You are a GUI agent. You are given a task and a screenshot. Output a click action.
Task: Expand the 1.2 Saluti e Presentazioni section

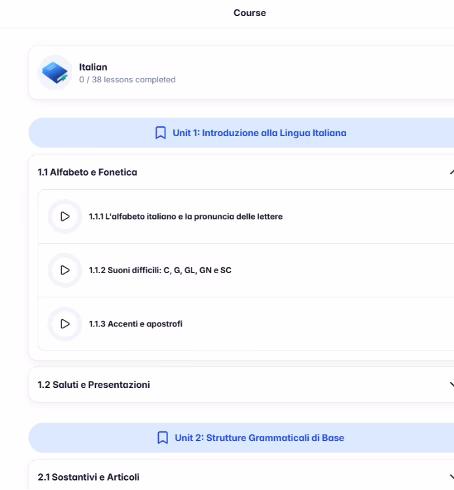(x=451, y=384)
